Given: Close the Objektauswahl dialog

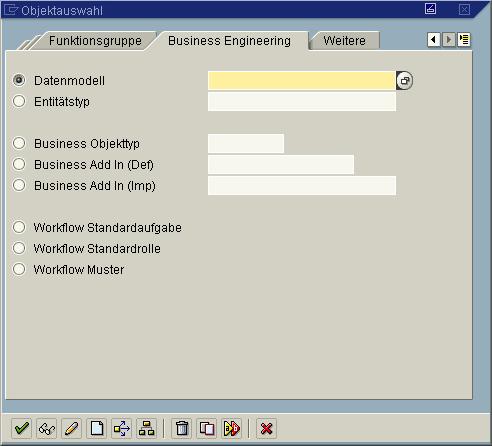Looking at the screenshot, I should [x=464, y=9].
